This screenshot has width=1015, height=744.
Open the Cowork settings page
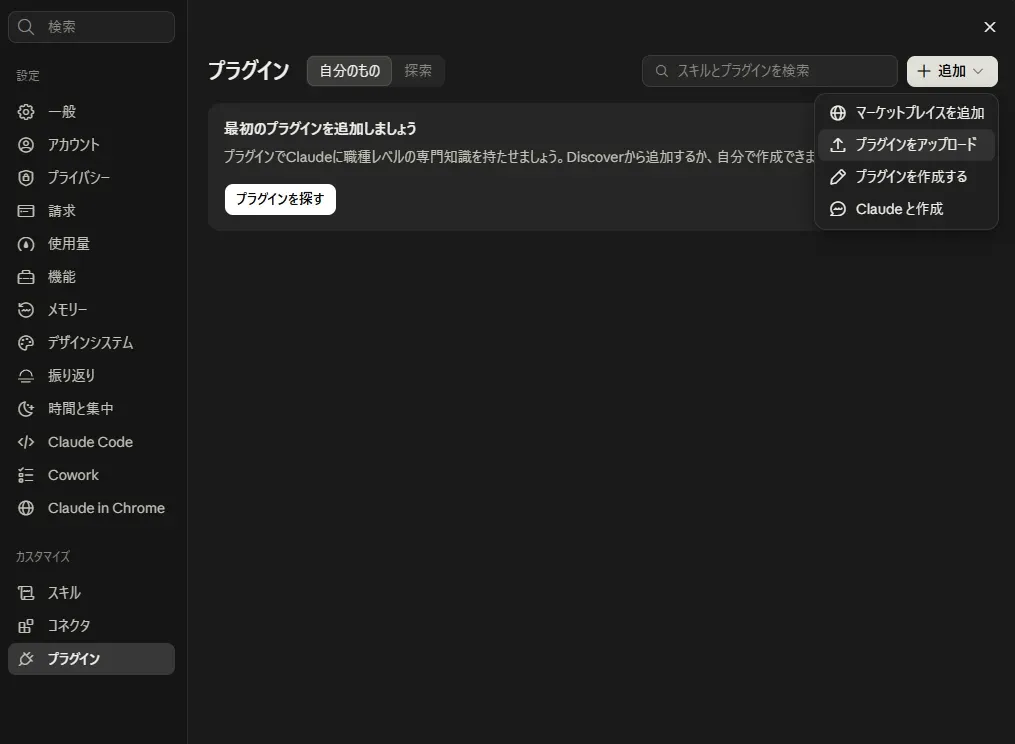pyautogui.click(x=91, y=475)
